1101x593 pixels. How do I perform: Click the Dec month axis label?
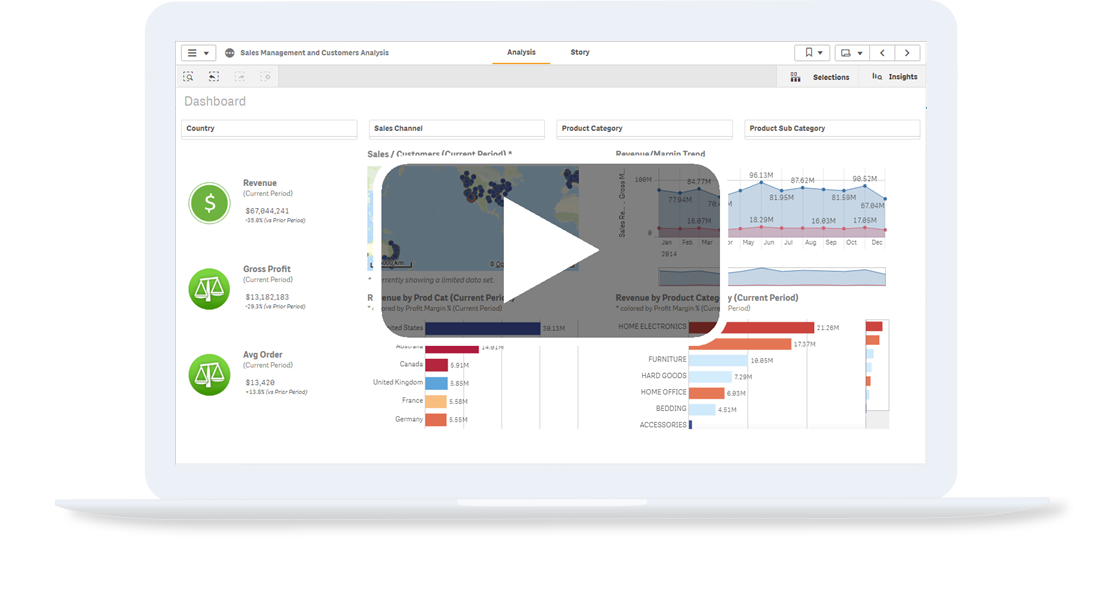pos(877,242)
